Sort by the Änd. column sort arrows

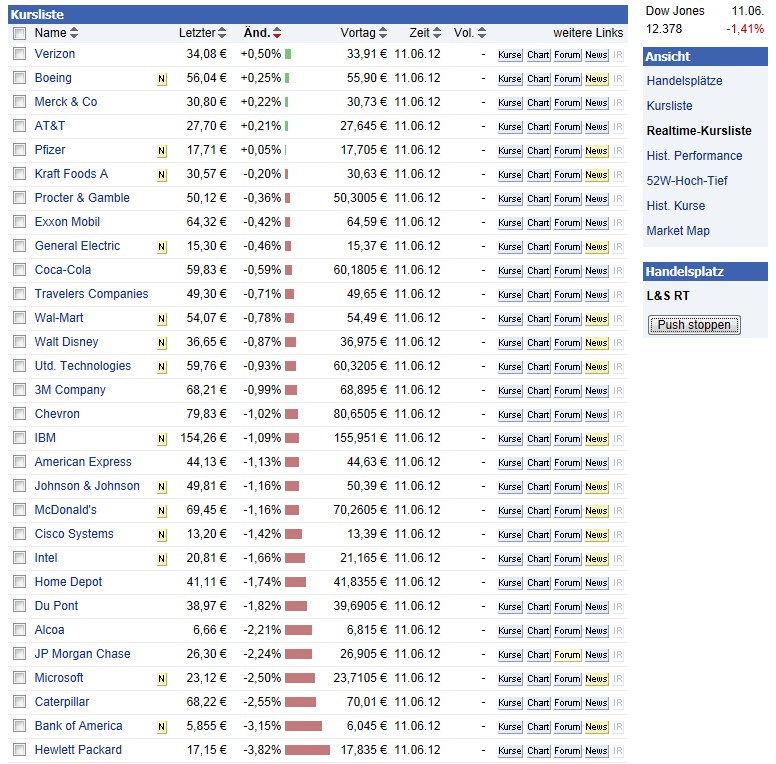coord(277,33)
